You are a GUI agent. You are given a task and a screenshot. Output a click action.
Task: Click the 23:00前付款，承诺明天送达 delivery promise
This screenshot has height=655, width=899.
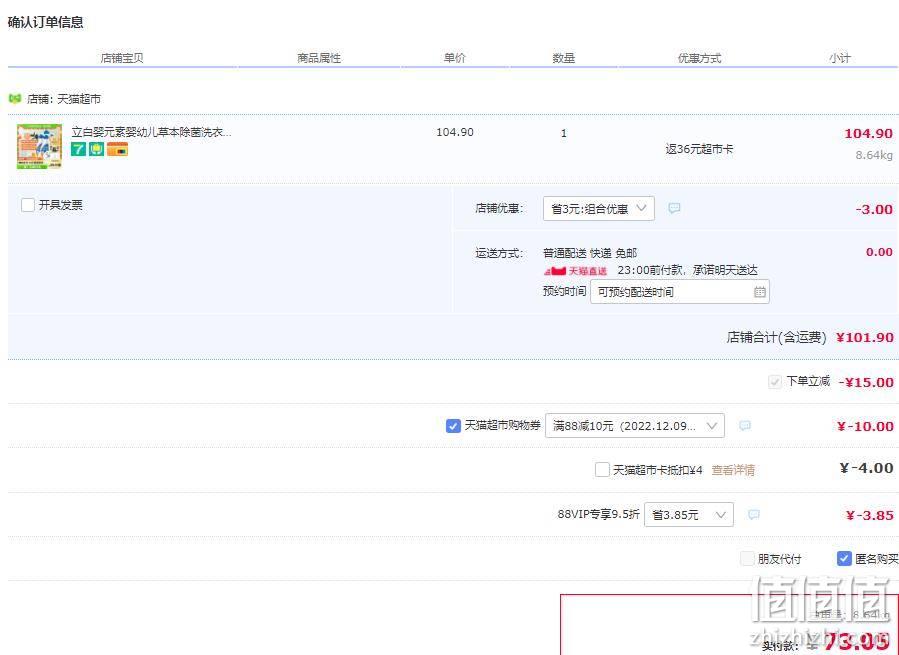687,270
